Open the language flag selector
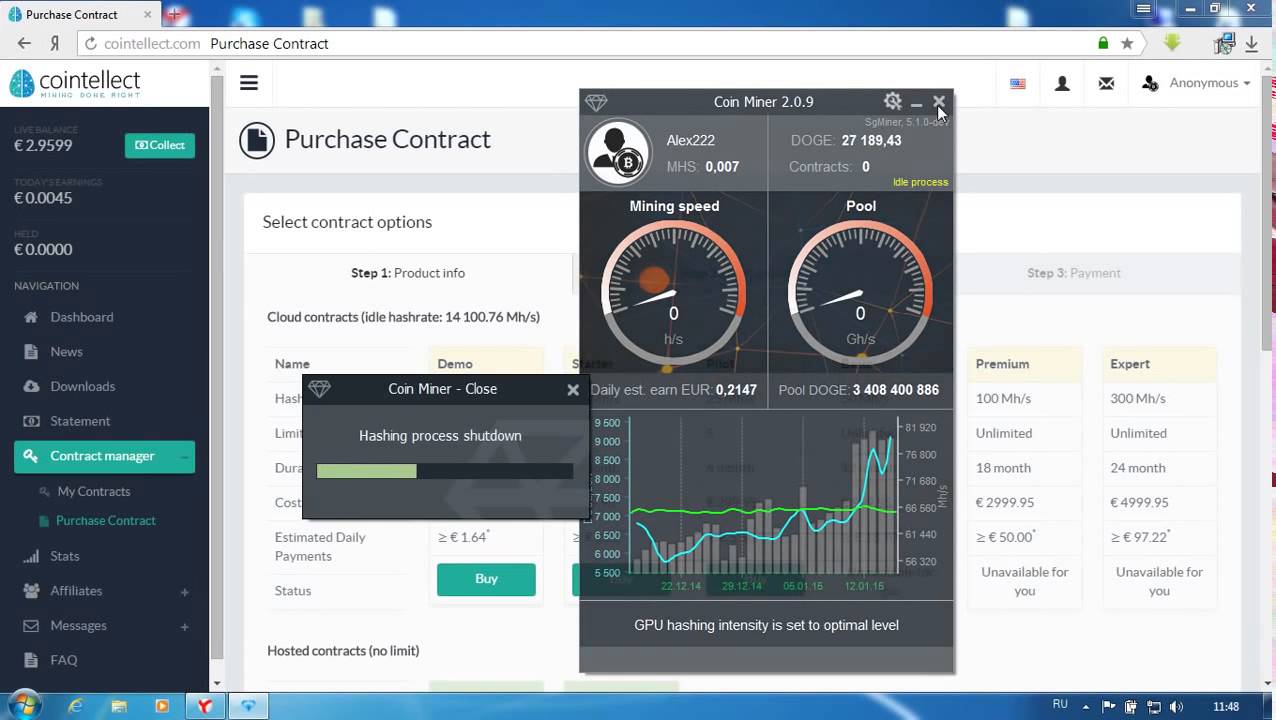 point(1018,84)
